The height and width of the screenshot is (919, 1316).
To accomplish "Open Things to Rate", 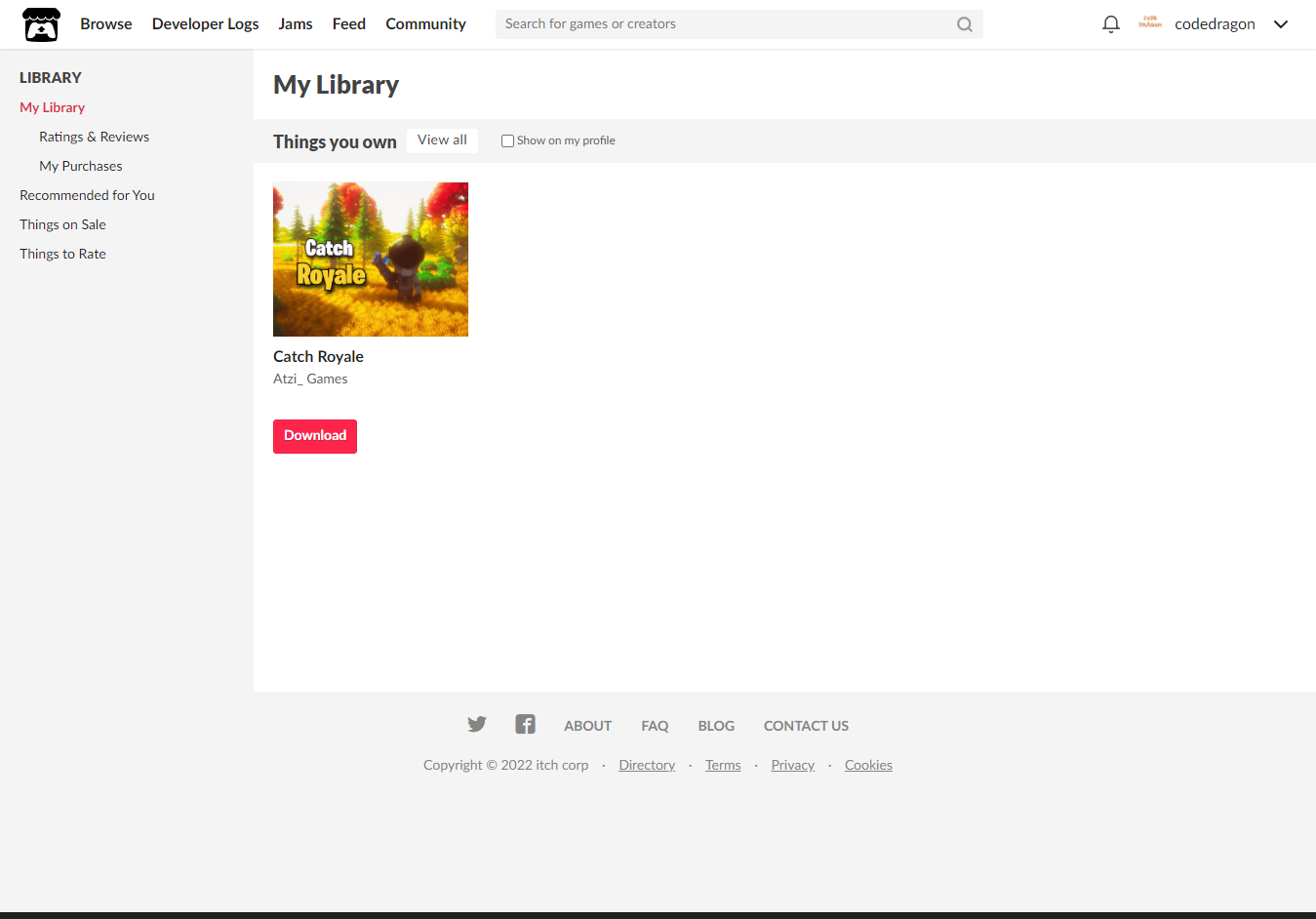I will pos(62,254).
